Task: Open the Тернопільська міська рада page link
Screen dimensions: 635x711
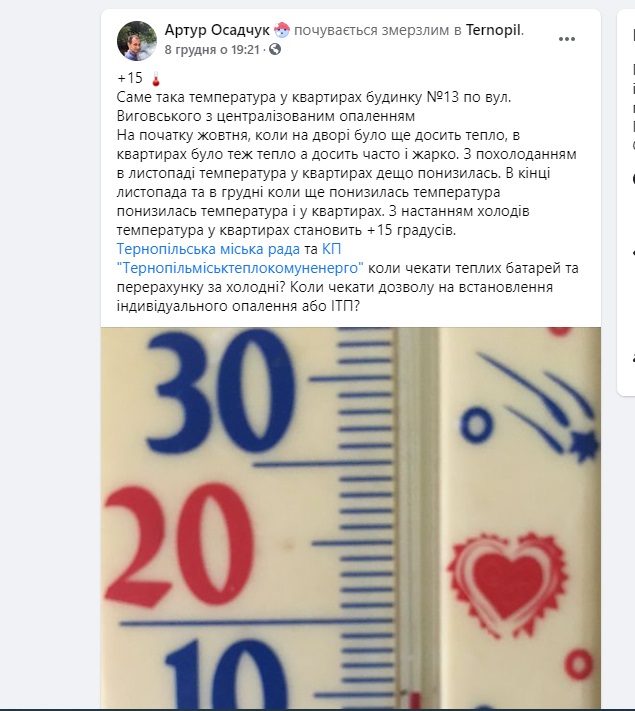Action: tap(208, 249)
